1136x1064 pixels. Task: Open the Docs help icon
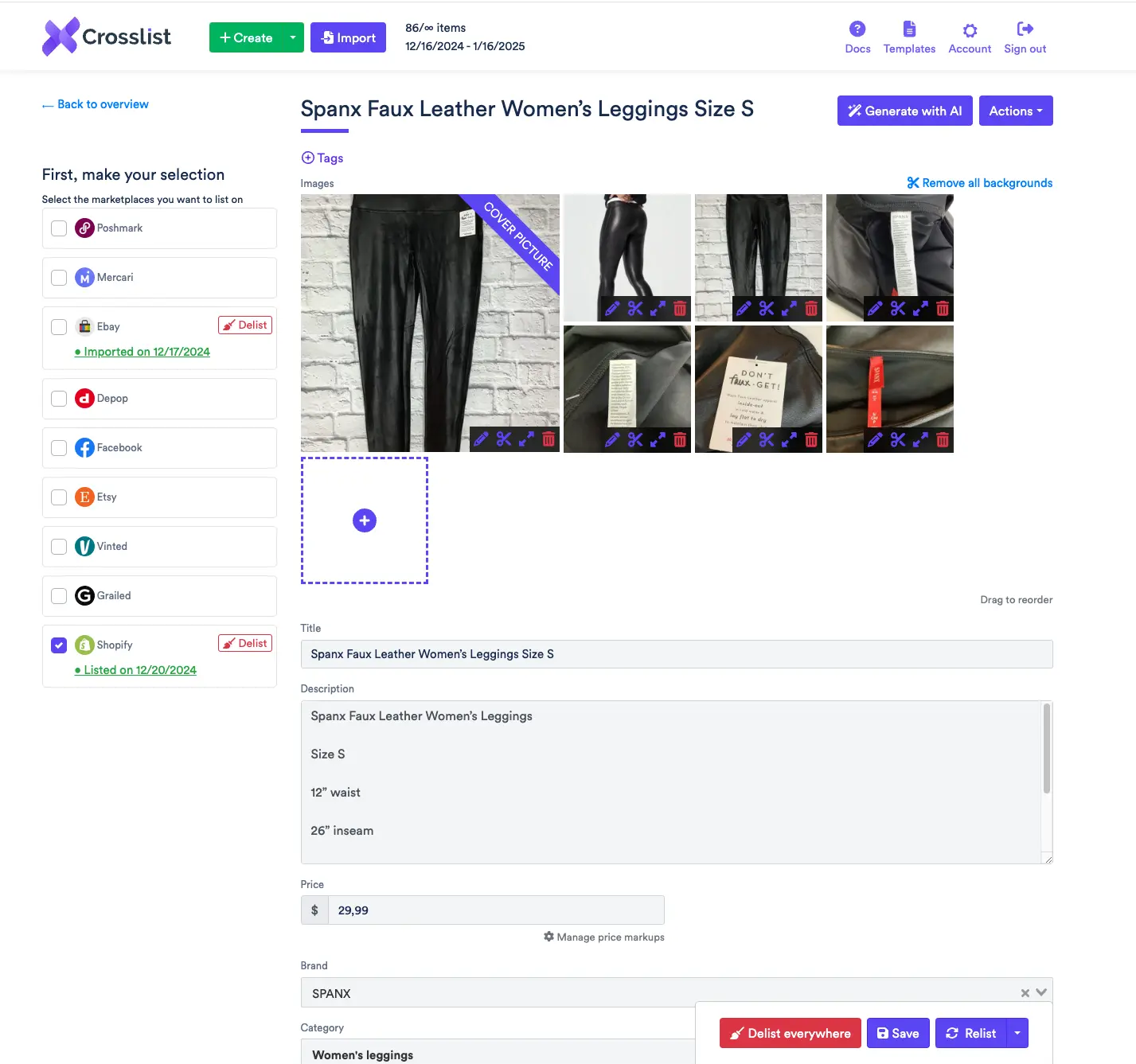(x=857, y=29)
